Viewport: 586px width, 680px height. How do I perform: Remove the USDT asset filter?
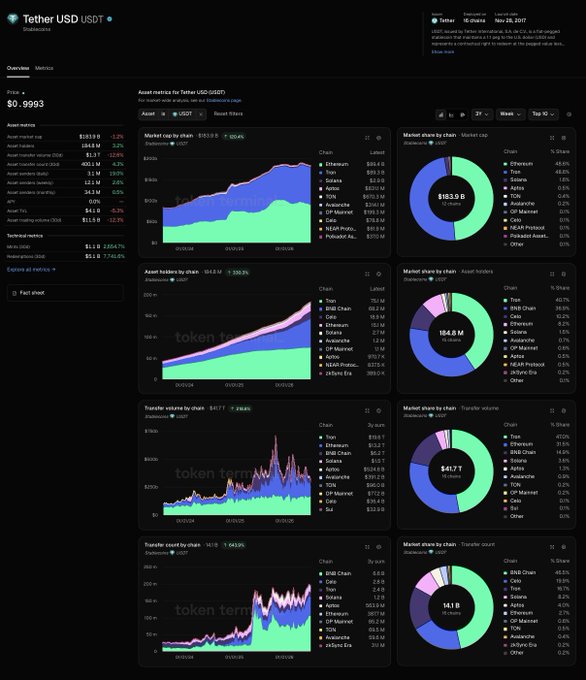pos(201,114)
